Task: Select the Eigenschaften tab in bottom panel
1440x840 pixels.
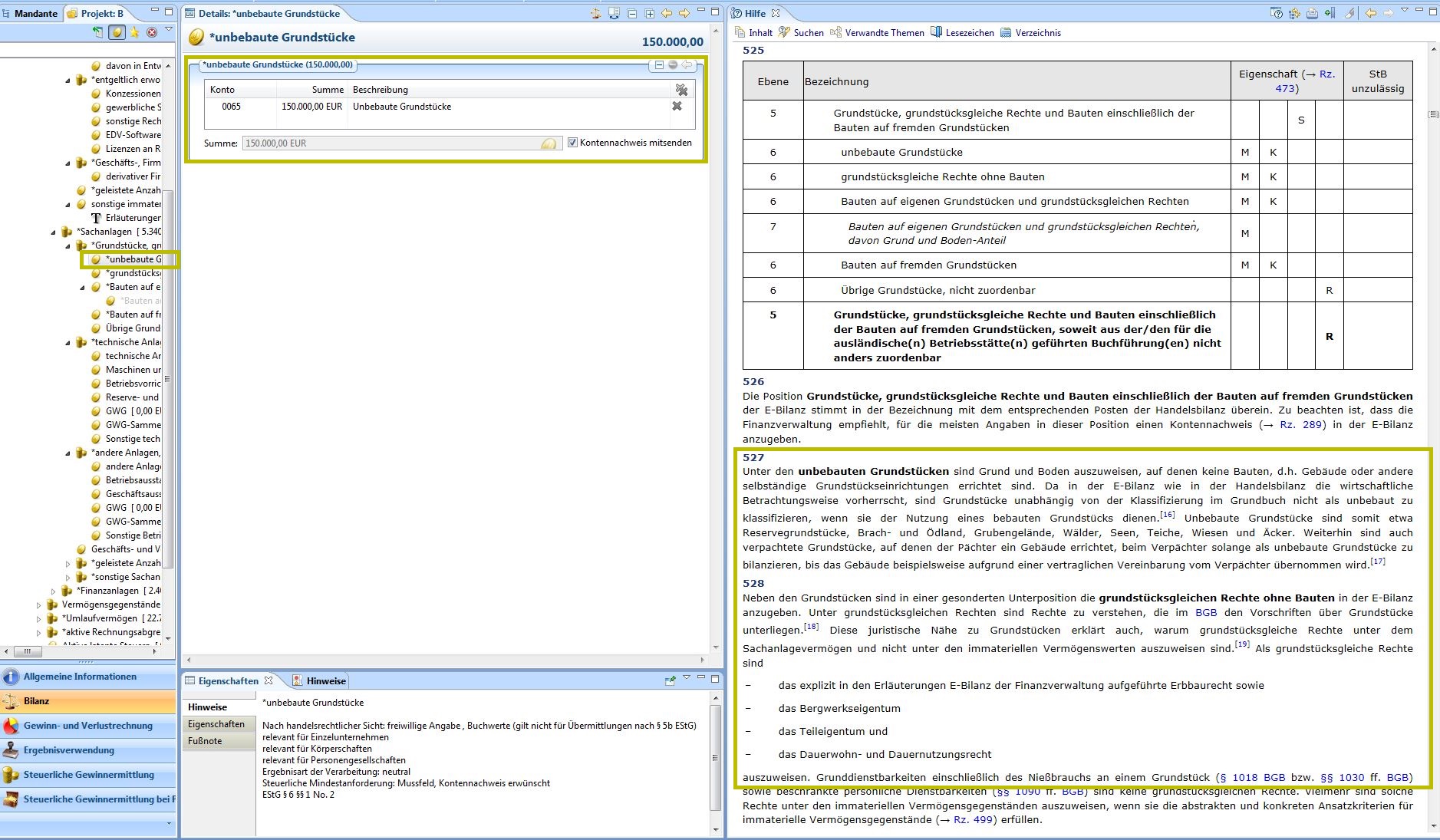Action: click(229, 680)
